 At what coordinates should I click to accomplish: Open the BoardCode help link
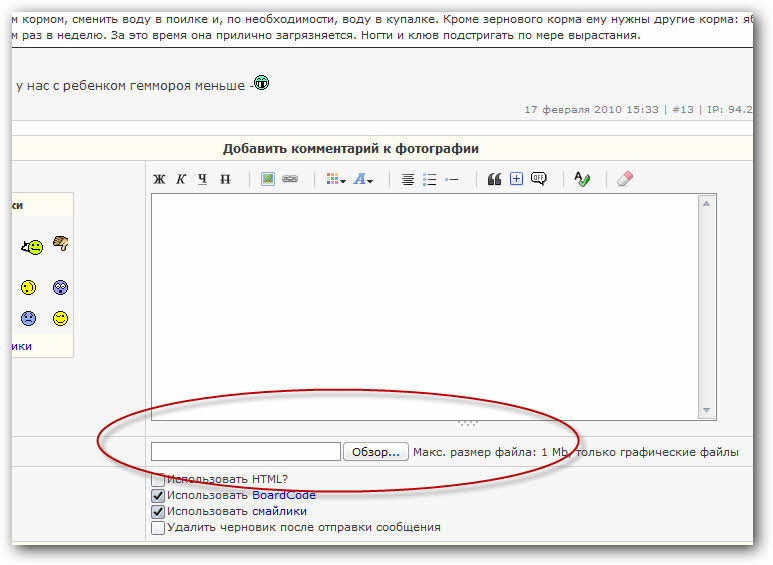(283, 495)
